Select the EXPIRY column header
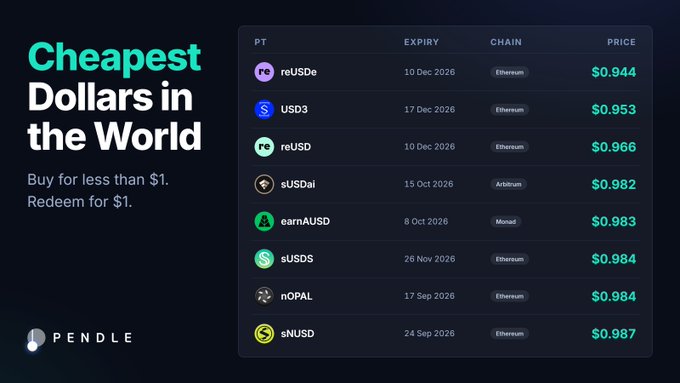 pyautogui.click(x=422, y=42)
